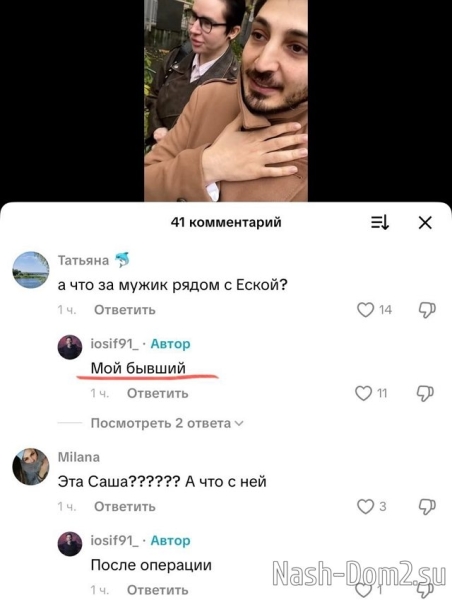Dislike Milana's comment

(427, 506)
